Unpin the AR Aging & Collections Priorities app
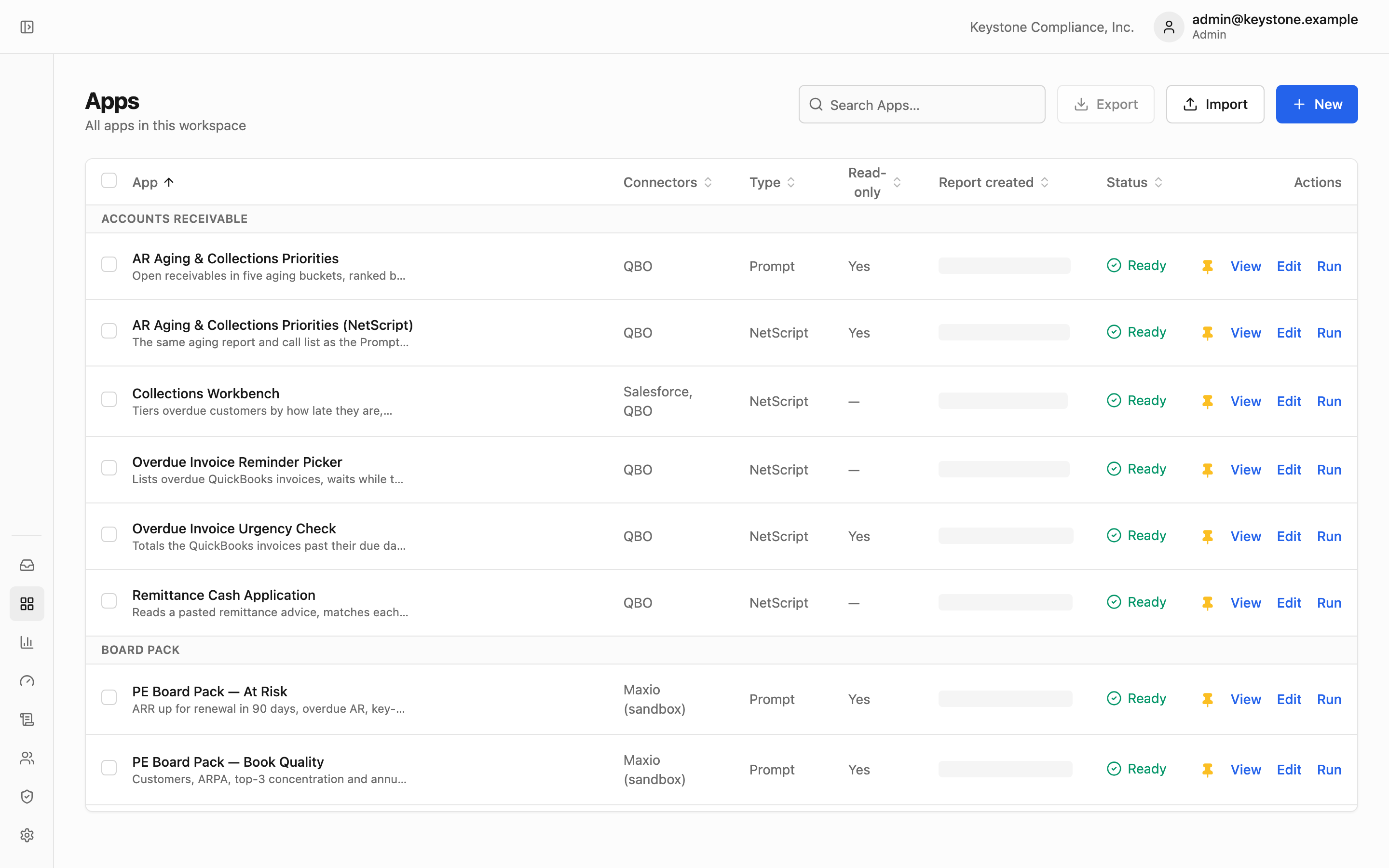Image resolution: width=1389 pixels, height=868 pixels. [x=1208, y=266]
